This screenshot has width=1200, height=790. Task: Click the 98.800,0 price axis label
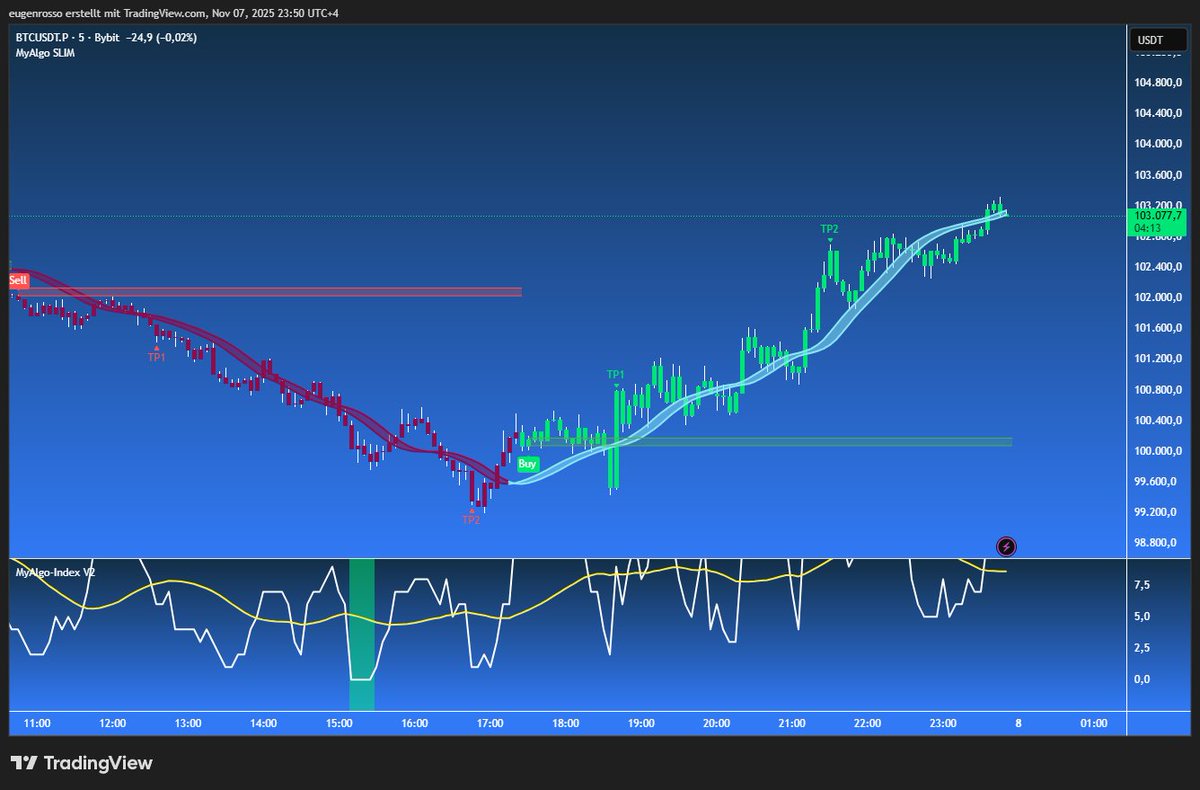[x=1157, y=544]
